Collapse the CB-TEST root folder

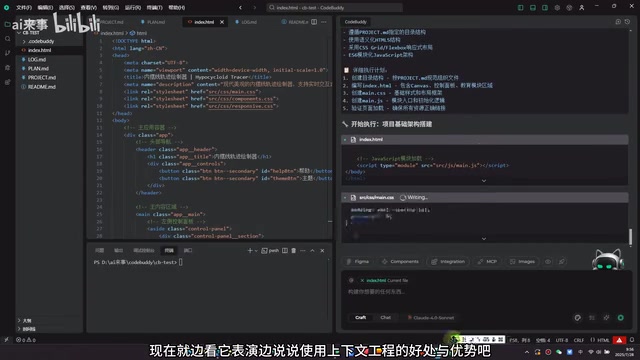tap(19, 33)
